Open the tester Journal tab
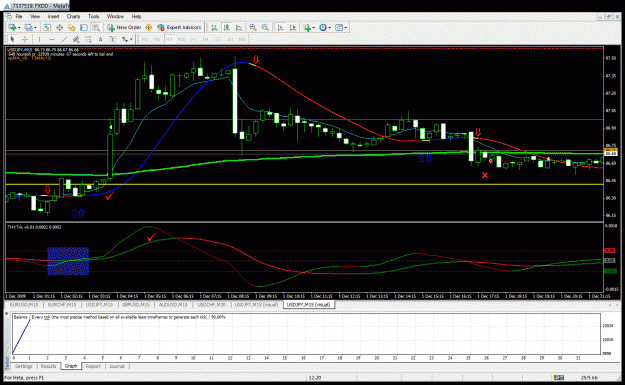625x385 pixels. click(116, 366)
